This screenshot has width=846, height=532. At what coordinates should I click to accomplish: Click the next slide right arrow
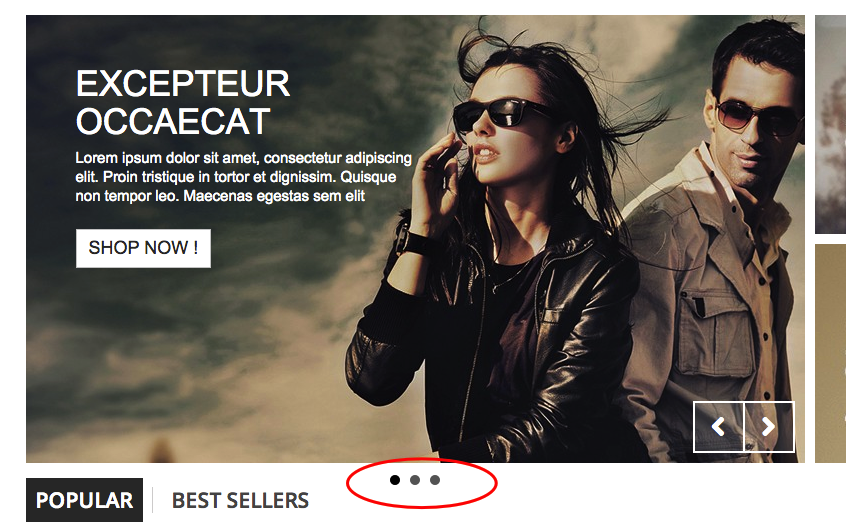click(769, 427)
